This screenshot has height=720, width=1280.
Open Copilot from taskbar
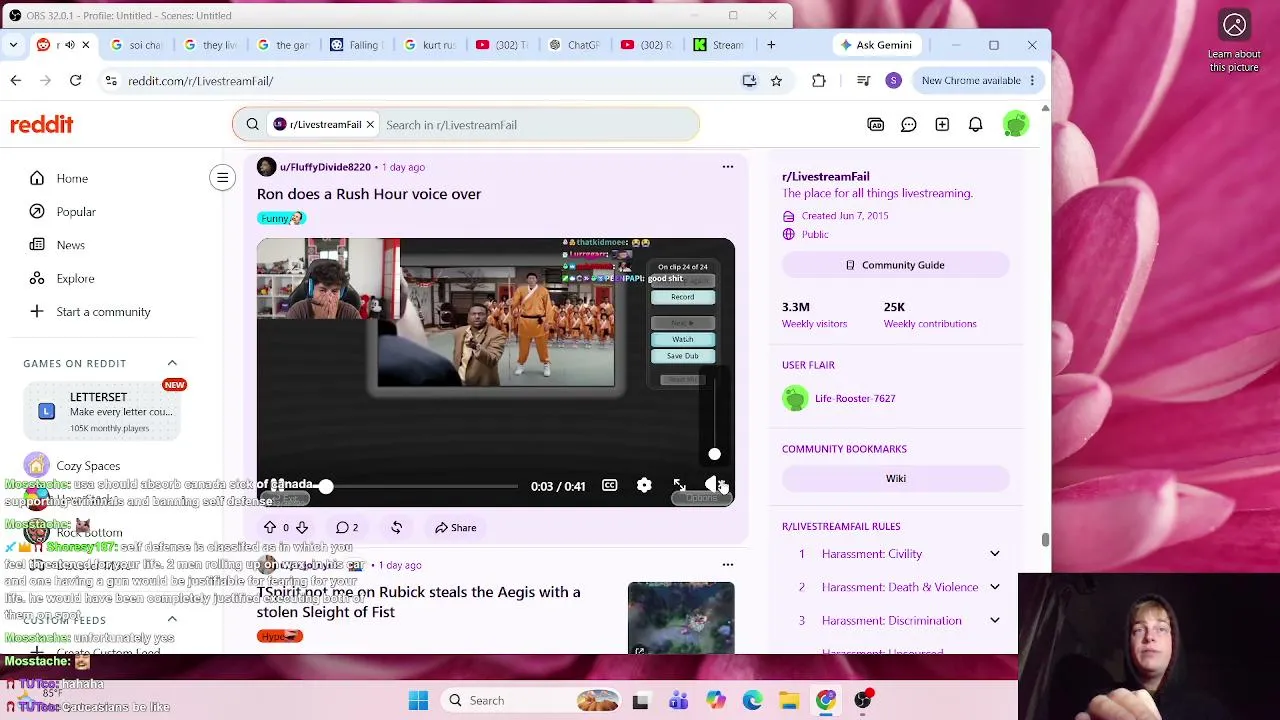click(715, 701)
